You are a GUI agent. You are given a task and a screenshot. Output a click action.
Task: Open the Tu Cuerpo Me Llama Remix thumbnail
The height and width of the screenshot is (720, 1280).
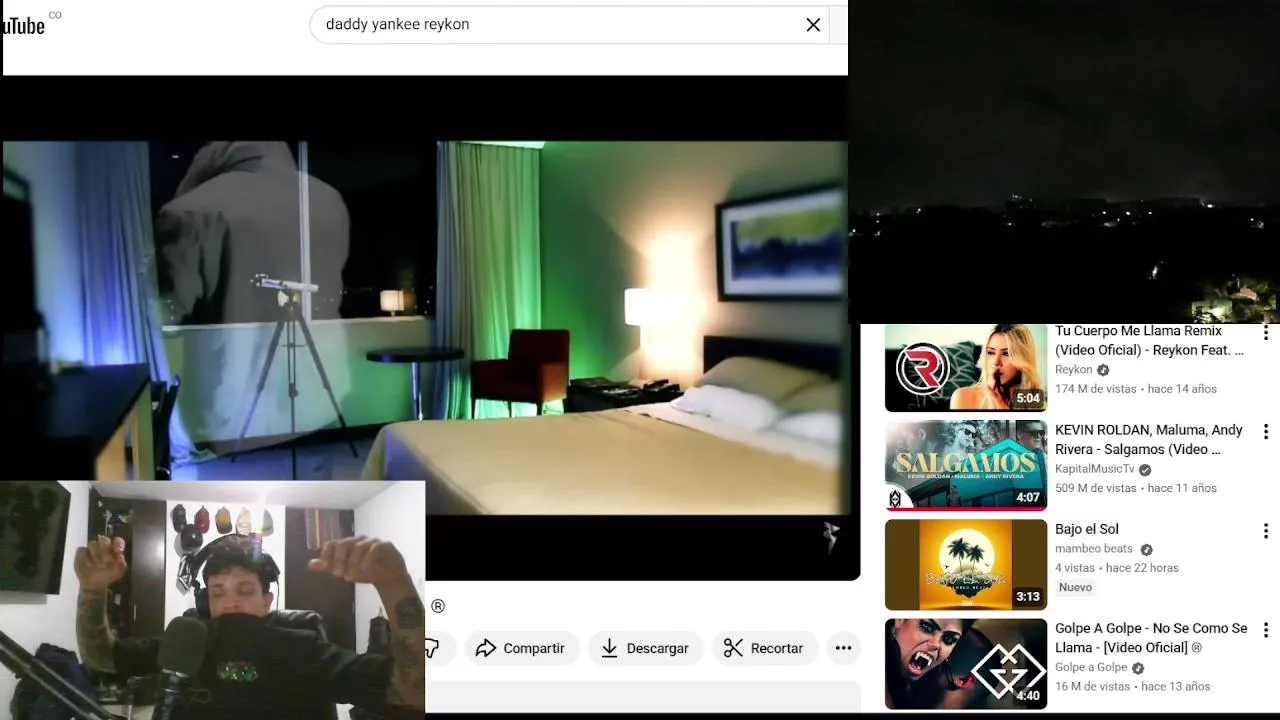966,367
